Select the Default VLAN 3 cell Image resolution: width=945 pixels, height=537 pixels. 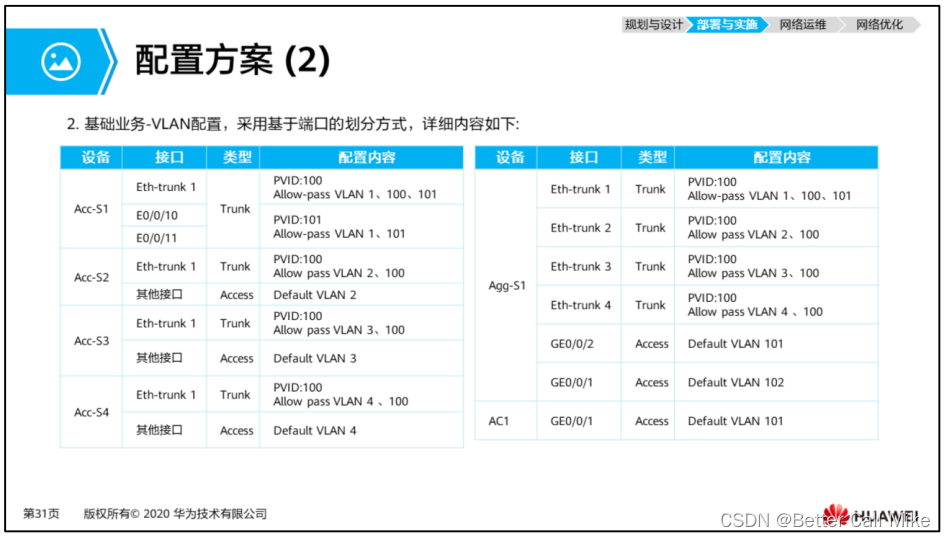point(362,358)
